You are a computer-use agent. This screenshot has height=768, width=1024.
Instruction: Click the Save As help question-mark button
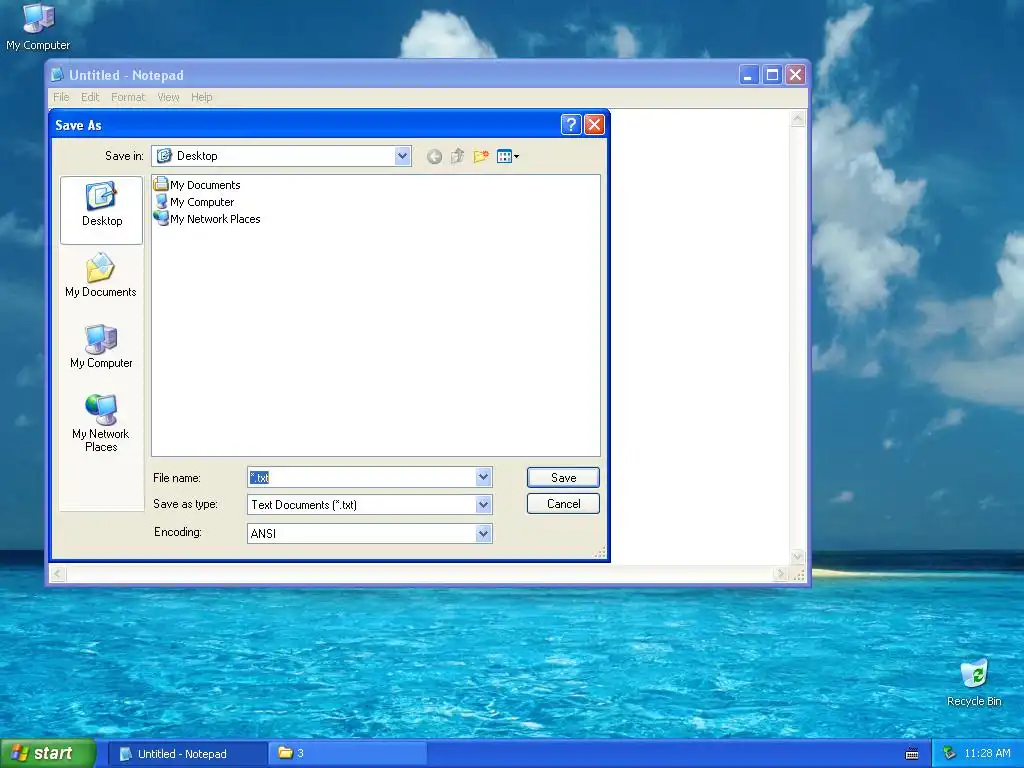coord(571,125)
